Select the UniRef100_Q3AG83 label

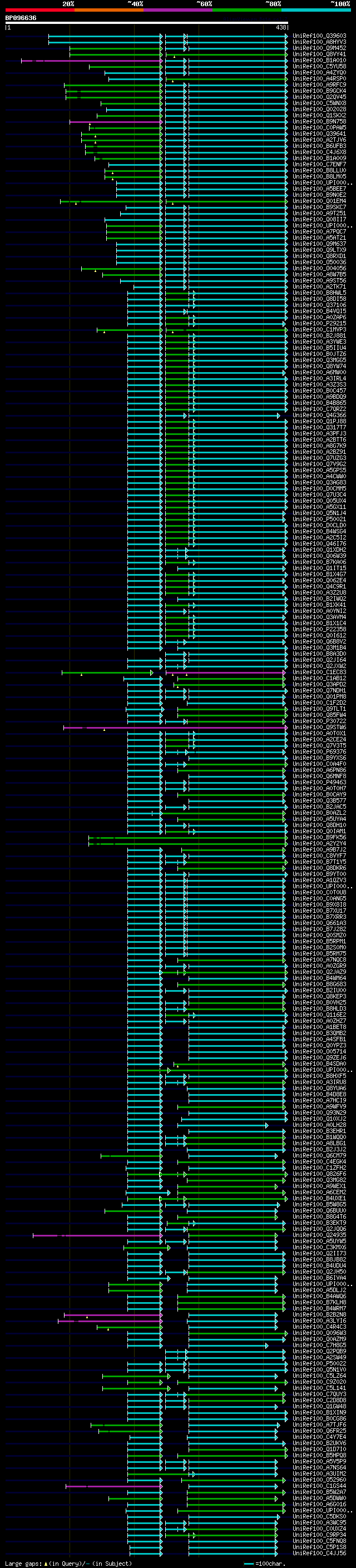319,483
